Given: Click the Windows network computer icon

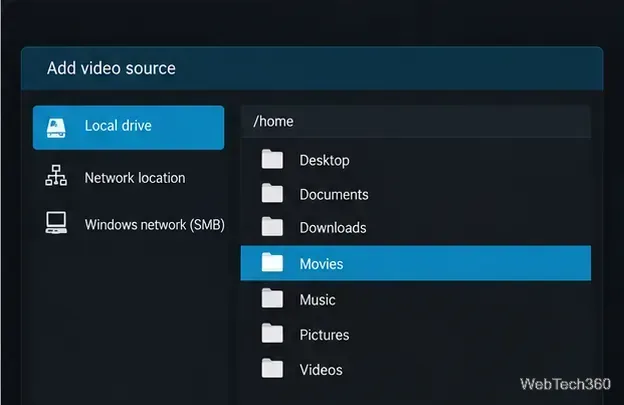Looking at the screenshot, I should pyautogui.click(x=56, y=223).
